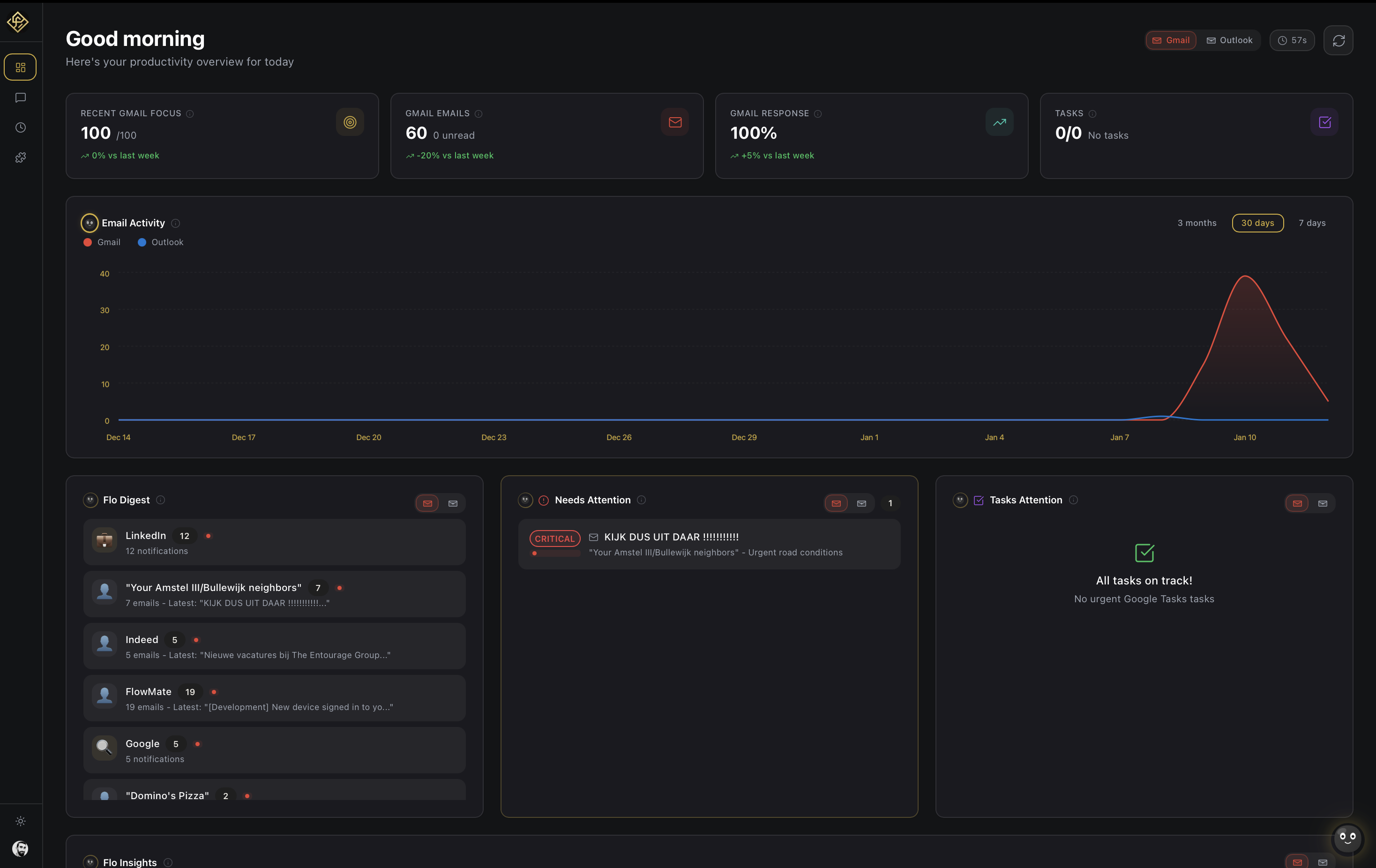Open the chat panel in the sidebar

pos(20,97)
